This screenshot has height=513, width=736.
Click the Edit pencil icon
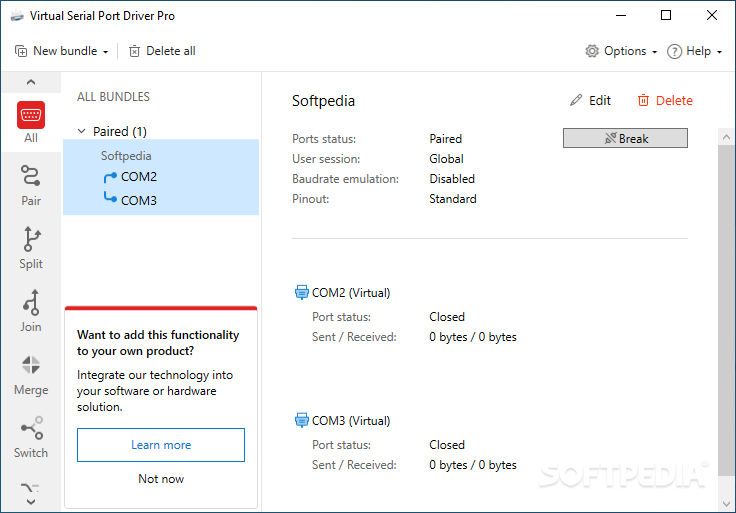coord(576,100)
